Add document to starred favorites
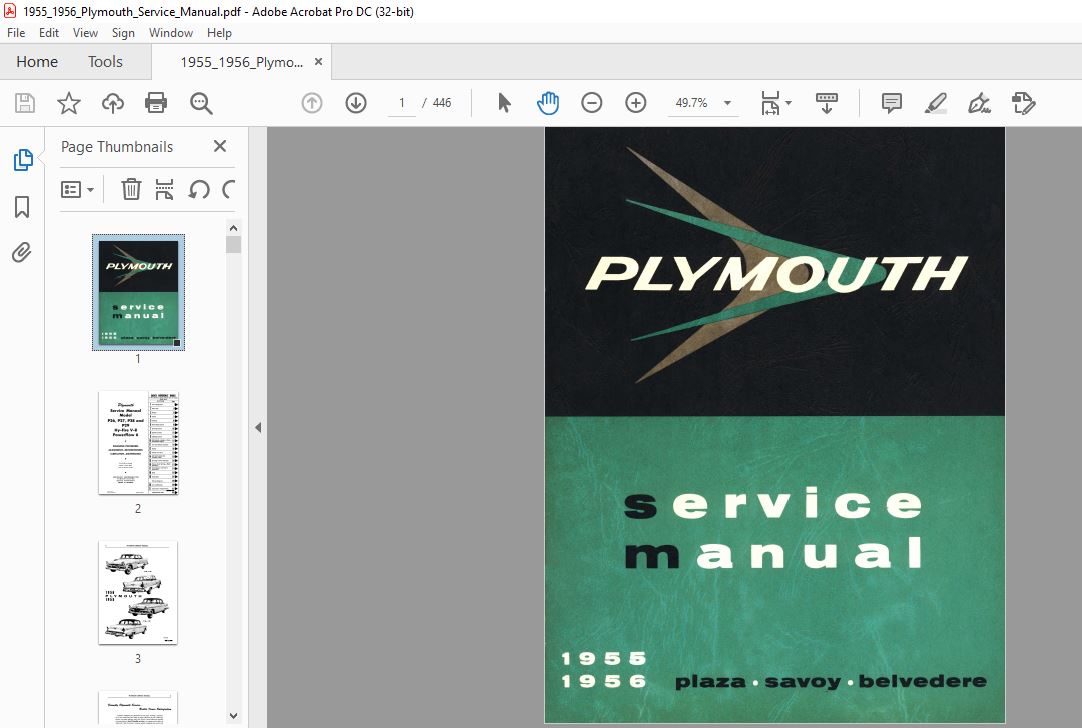This screenshot has height=728, width=1082. point(68,104)
